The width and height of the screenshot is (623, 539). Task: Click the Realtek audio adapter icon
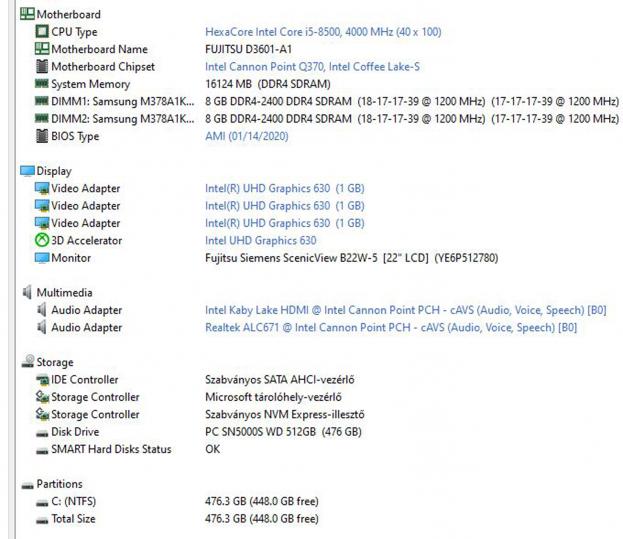click(x=42, y=327)
